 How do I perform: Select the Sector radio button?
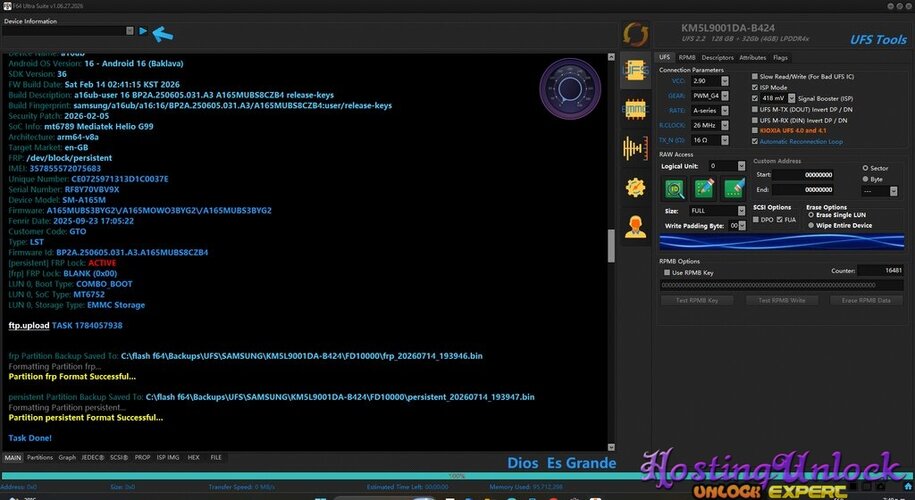point(865,168)
